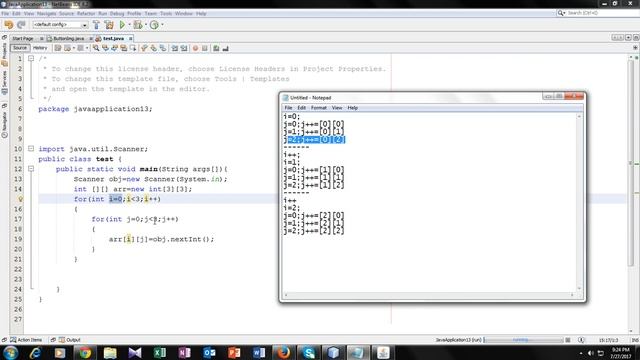Collapse the main method fold at line 12
Screen dimensions: 640x360
coord(31,169)
